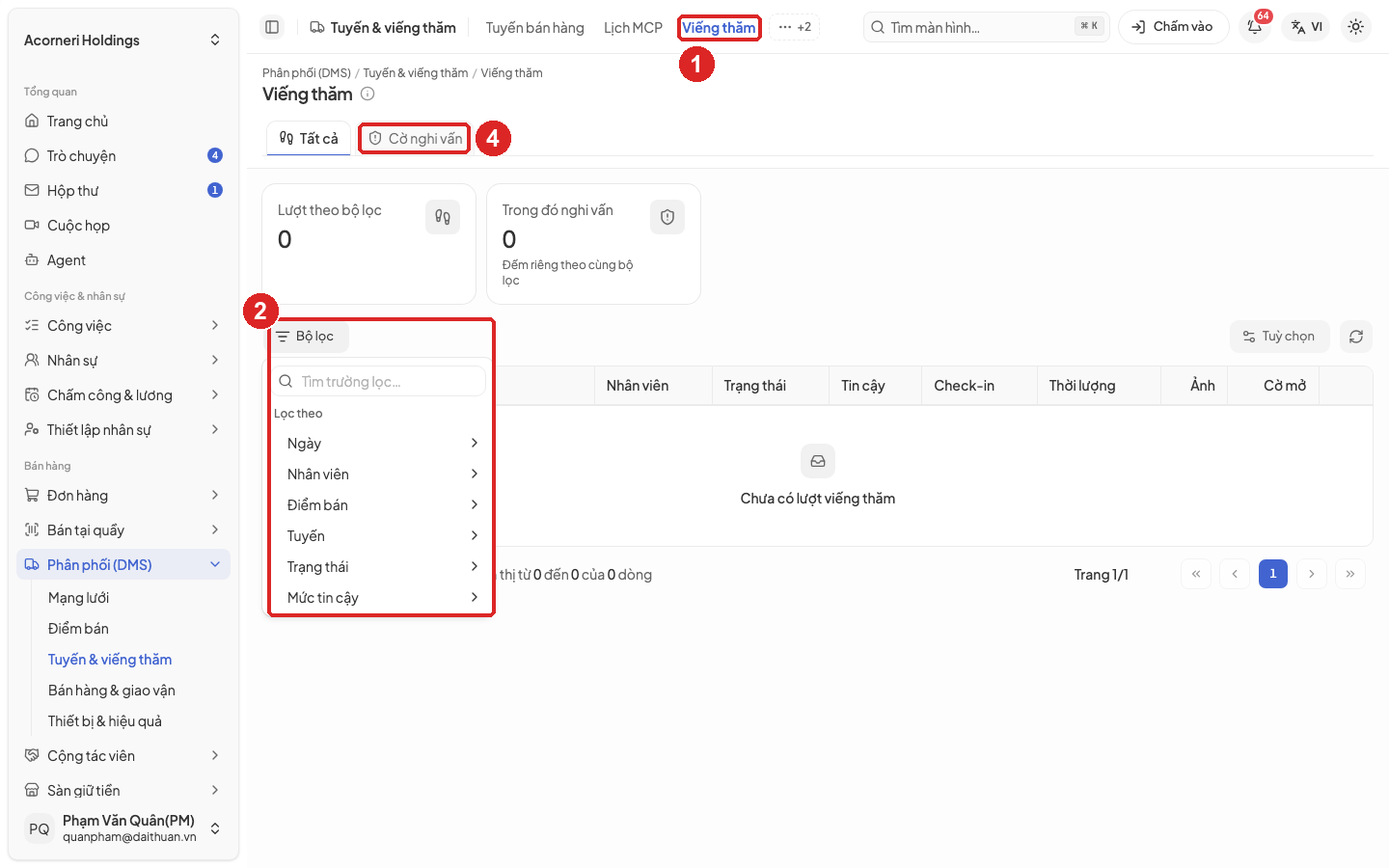
Task: Toggle the sidebar collapse icon
Action: 272,27
